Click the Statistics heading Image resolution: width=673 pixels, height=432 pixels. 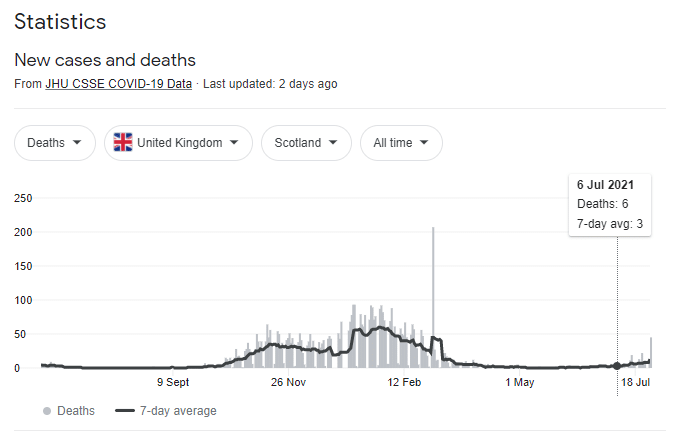pyautogui.click(x=60, y=21)
